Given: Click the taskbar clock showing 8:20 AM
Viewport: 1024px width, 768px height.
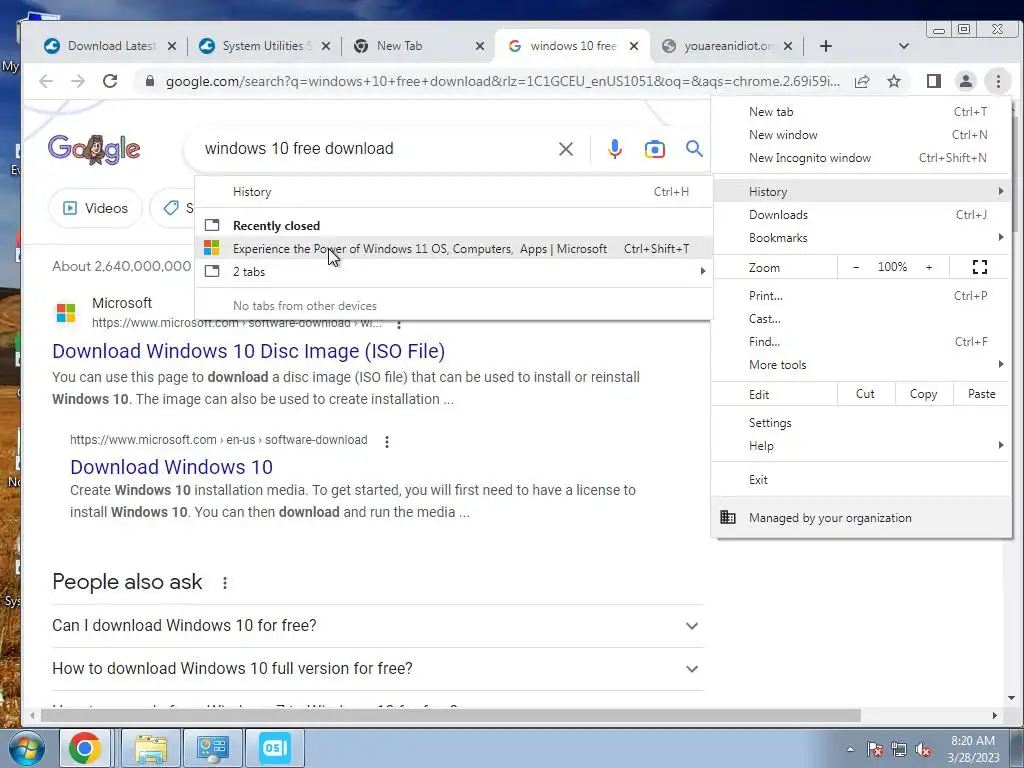Looking at the screenshot, I should pos(973,748).
